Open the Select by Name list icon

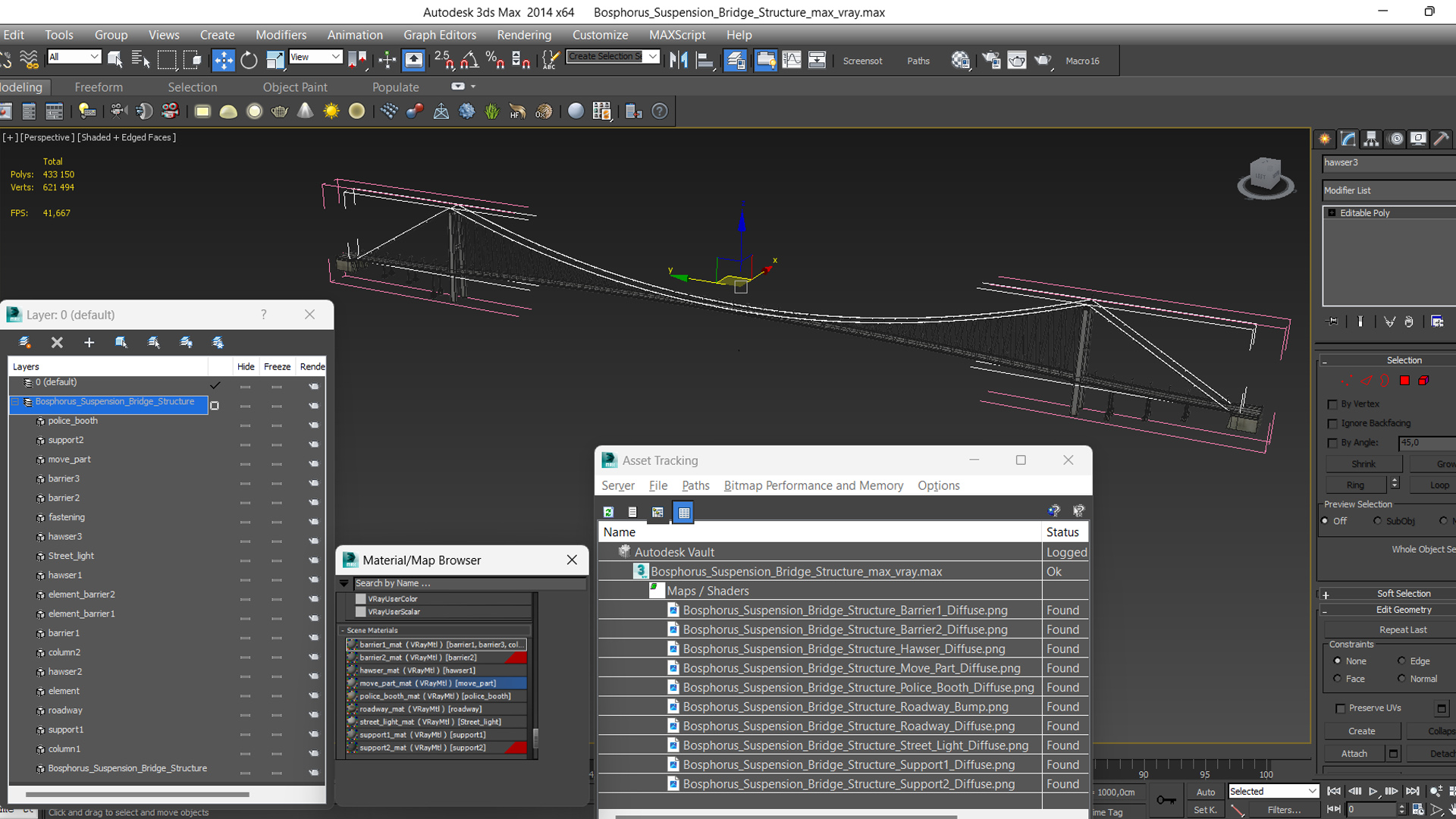click(x=140, y=60)
